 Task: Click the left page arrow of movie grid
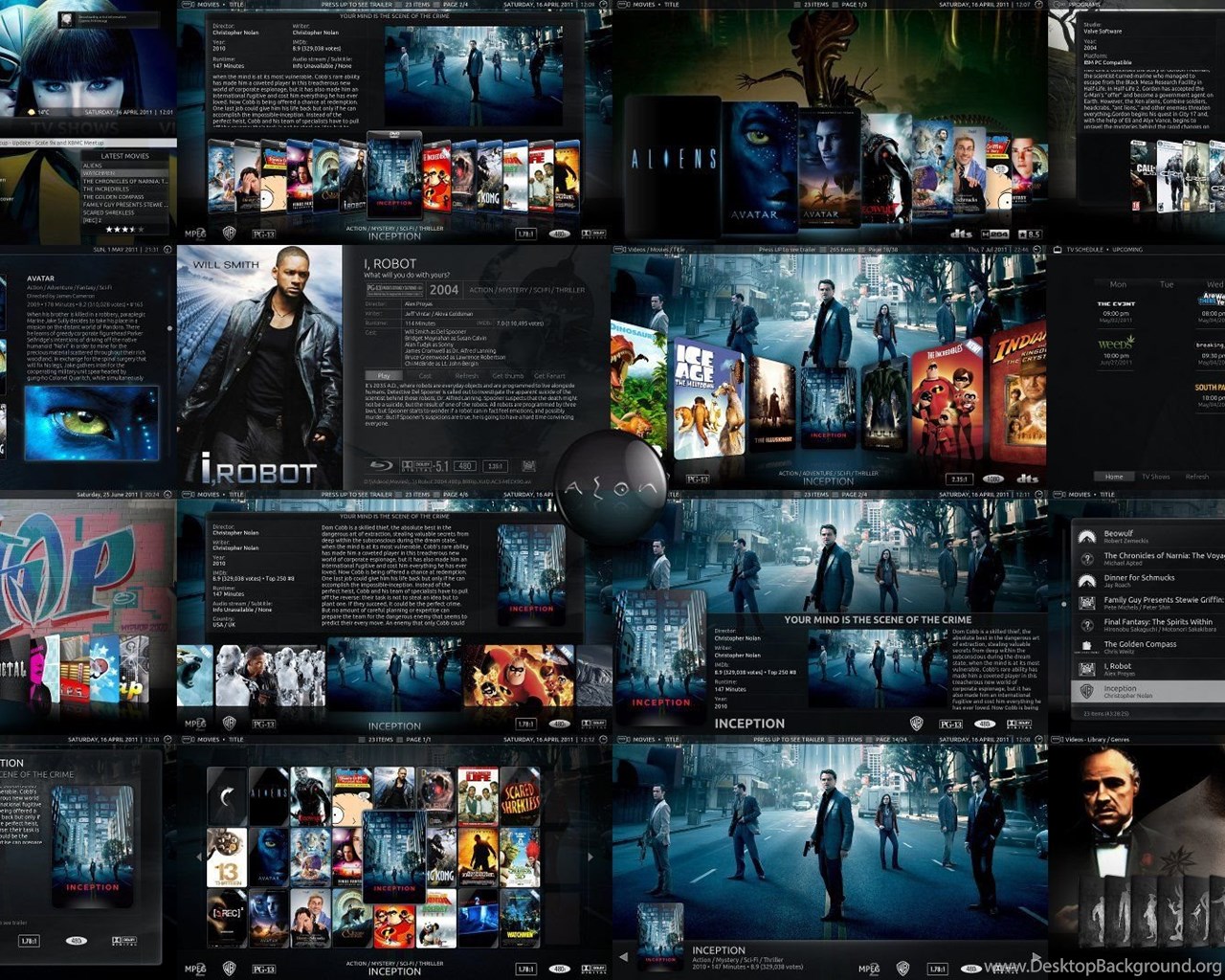200,857
